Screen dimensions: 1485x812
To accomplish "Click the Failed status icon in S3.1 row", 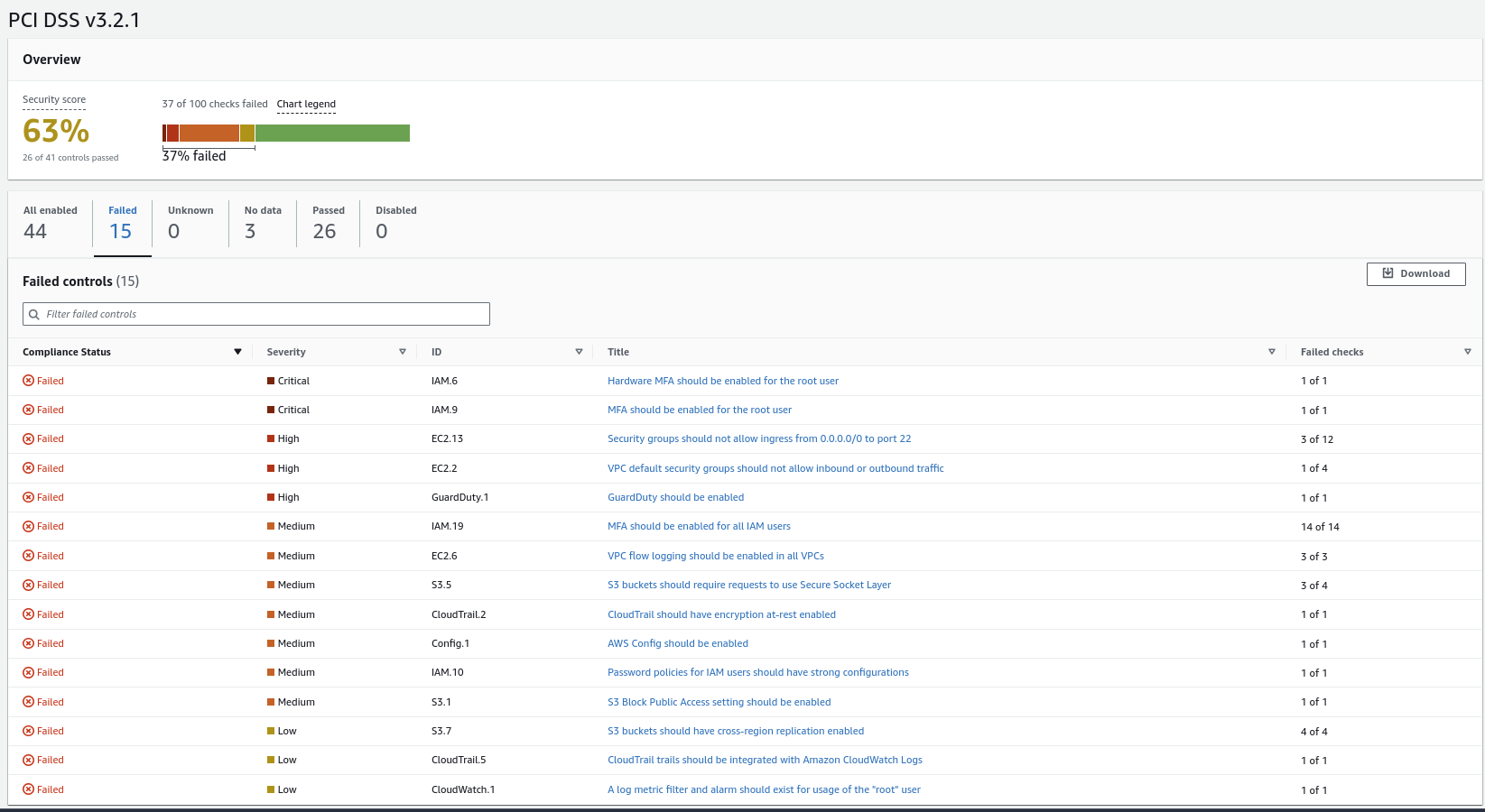I will click(x=28, y=702).
